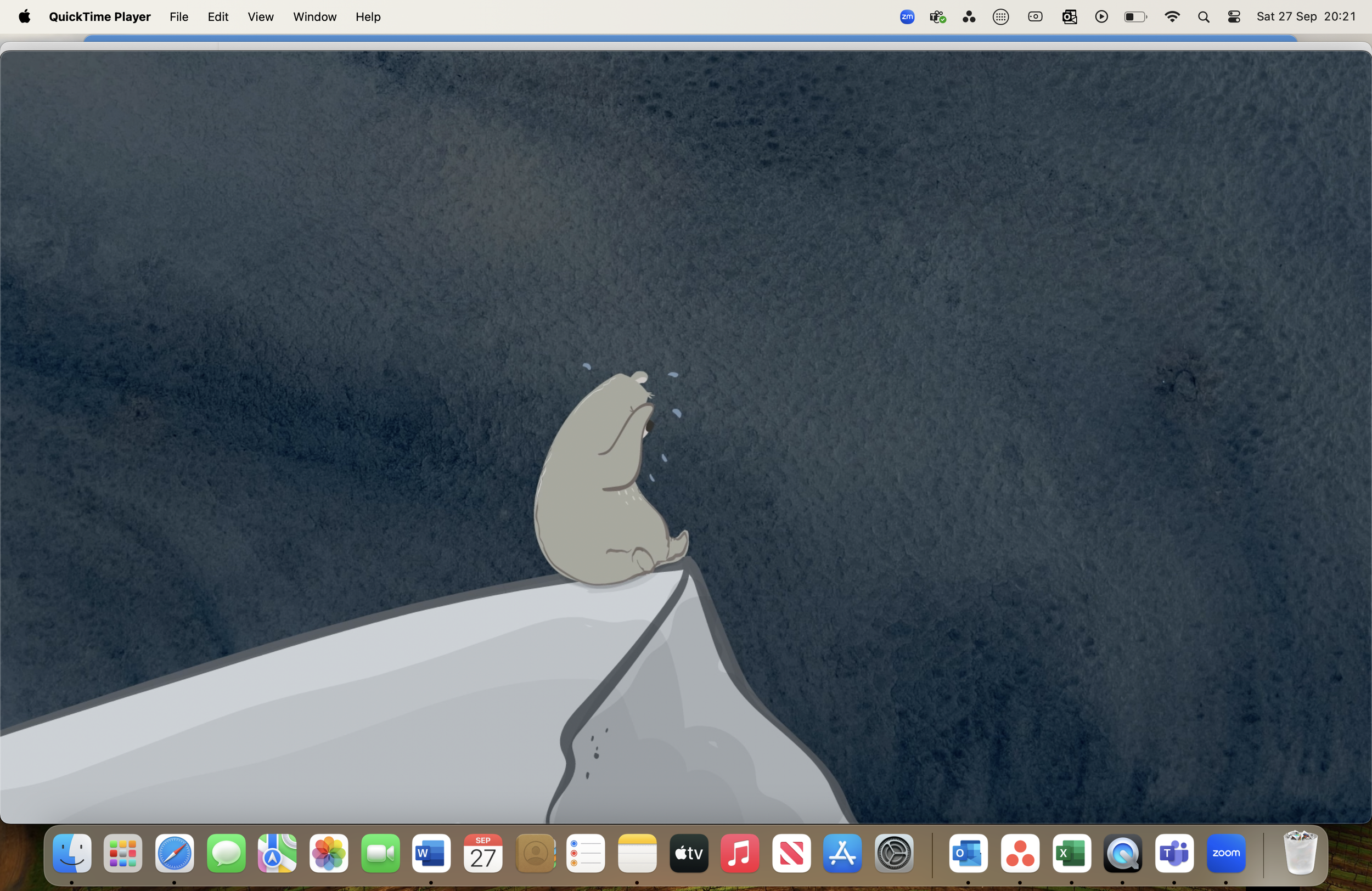The height and width of the screenshot is (891, 1372).
Task: Open the Help menu
Action: (368, 16)
